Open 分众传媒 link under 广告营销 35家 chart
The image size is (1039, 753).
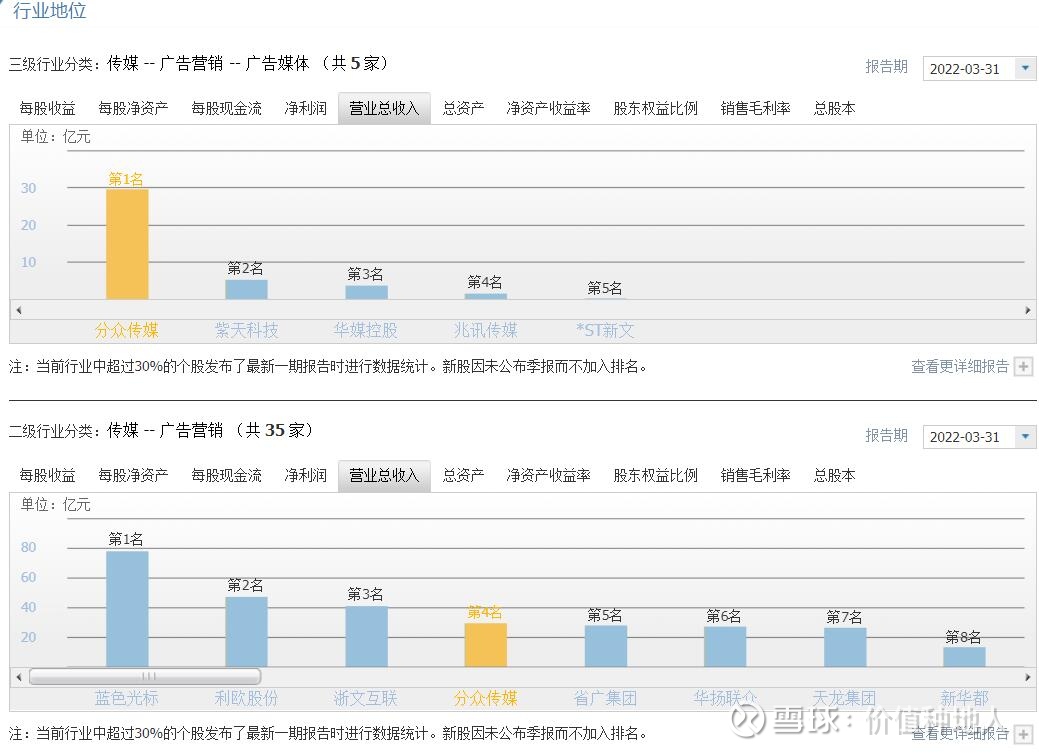(486, 697)
